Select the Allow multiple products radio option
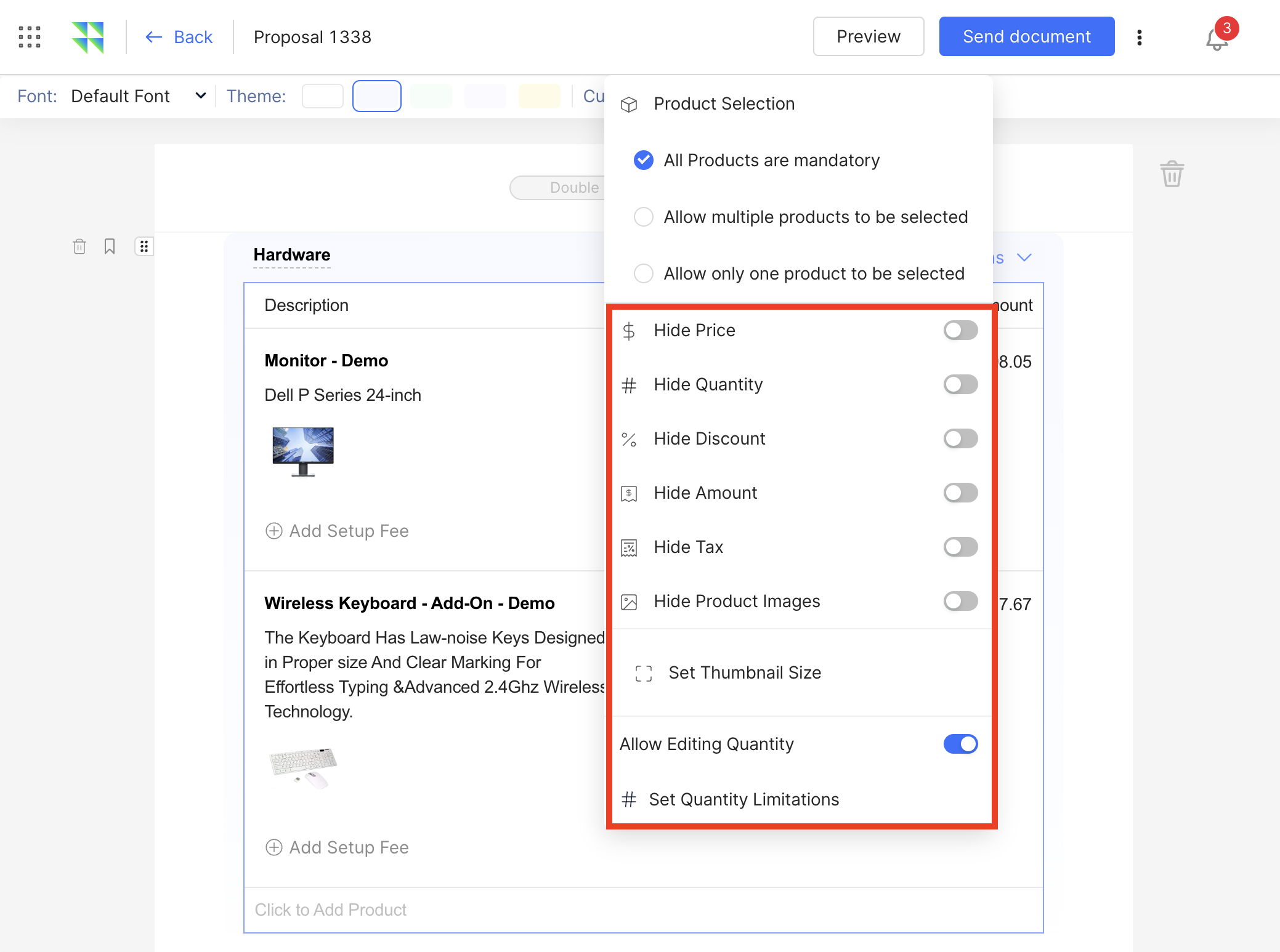 coord(644,217)
